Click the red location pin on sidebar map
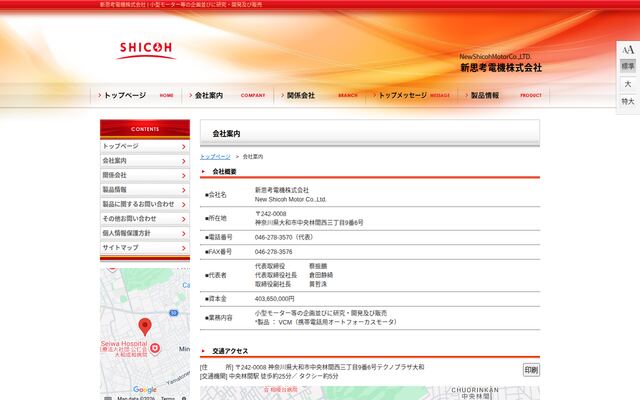The height and width of the screenshot is (400, 640). point(145,327)
